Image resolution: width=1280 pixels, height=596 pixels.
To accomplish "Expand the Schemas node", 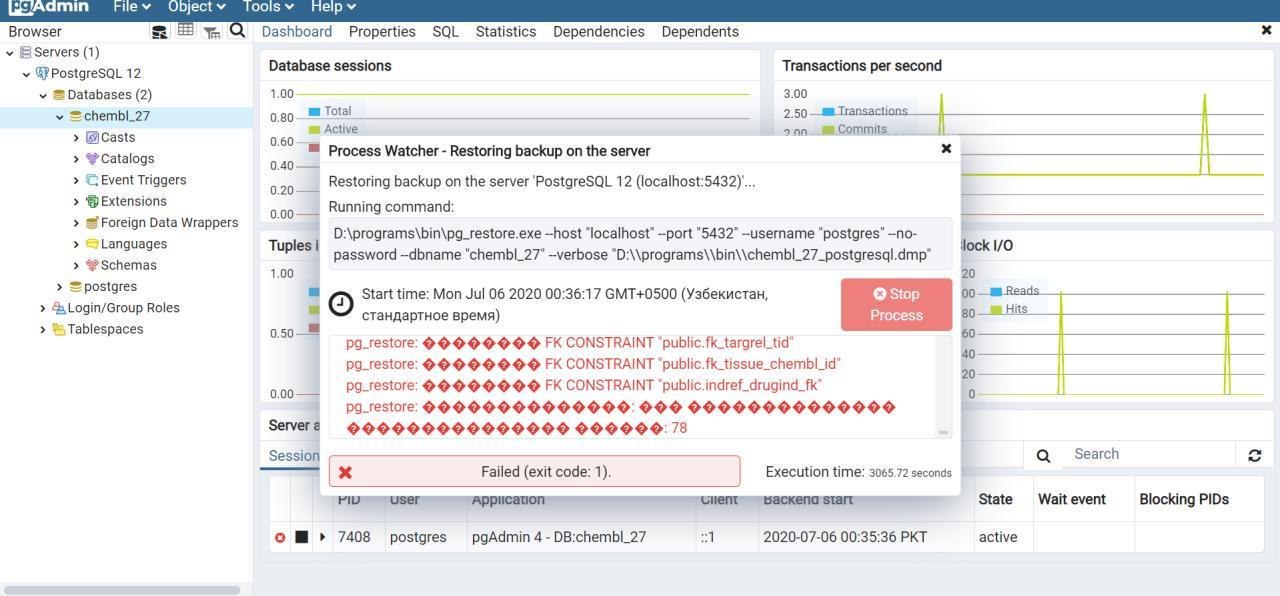I will (76, 265).
